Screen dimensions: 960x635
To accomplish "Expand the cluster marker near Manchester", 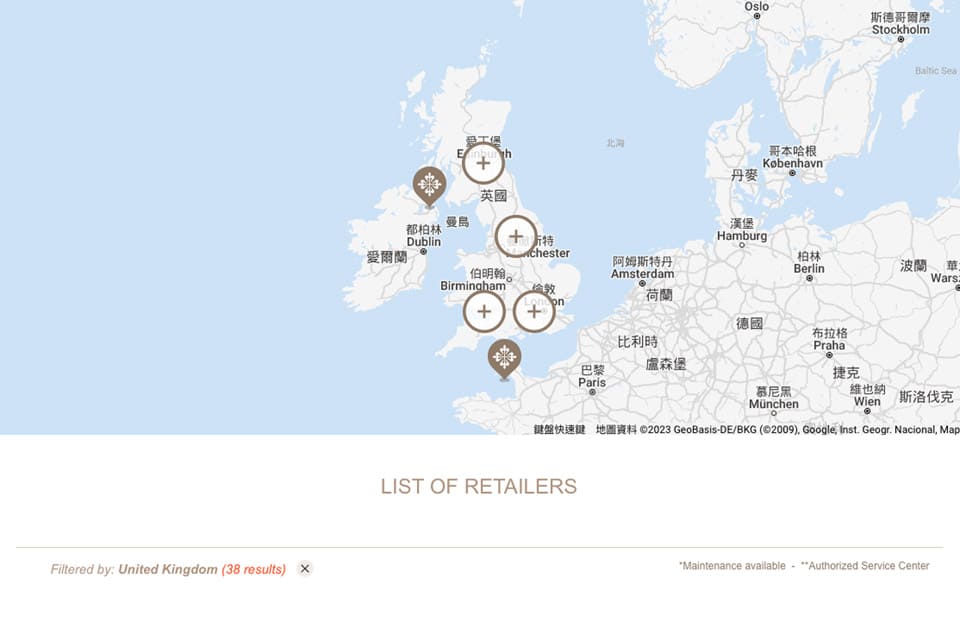I will pyautogui.click(x=516, y=237).
